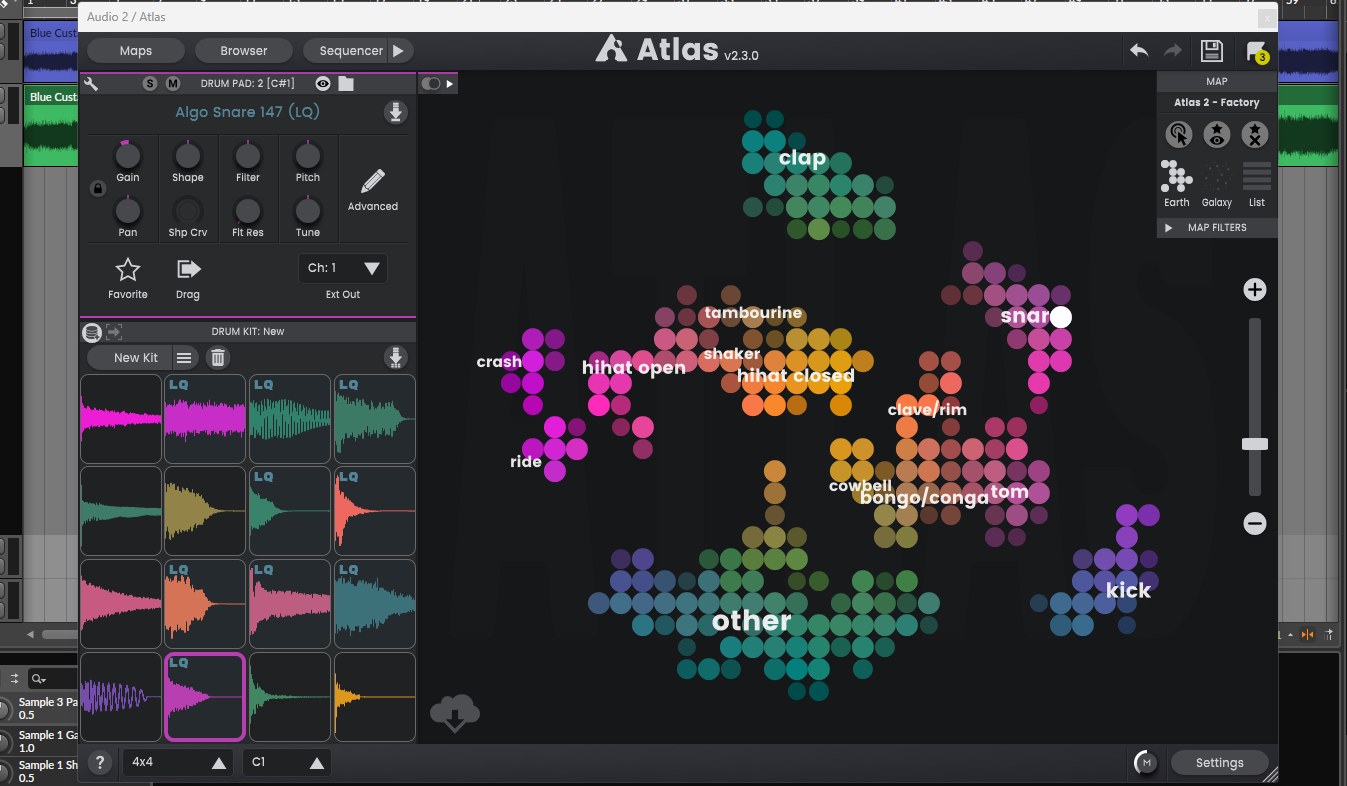Click Algo Snare 147 (LQ) sample name

tap(247, 112)
